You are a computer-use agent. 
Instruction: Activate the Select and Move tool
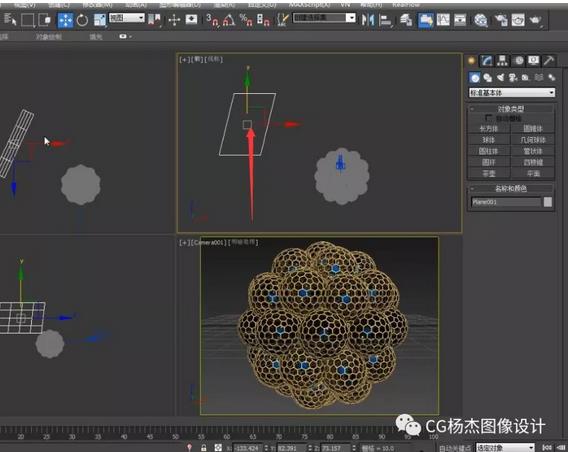pyautogui.click(x=66, y=20)
